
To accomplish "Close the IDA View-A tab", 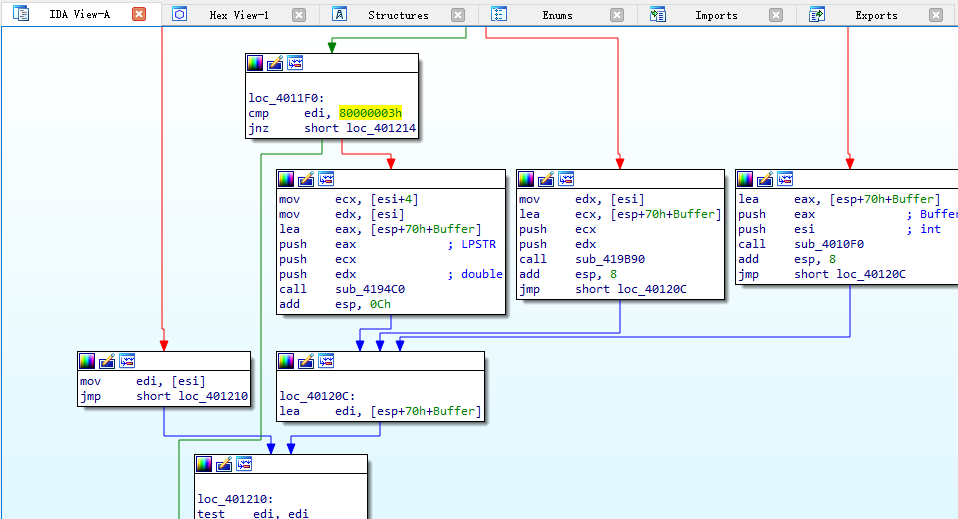I will (x=139, y=14).
